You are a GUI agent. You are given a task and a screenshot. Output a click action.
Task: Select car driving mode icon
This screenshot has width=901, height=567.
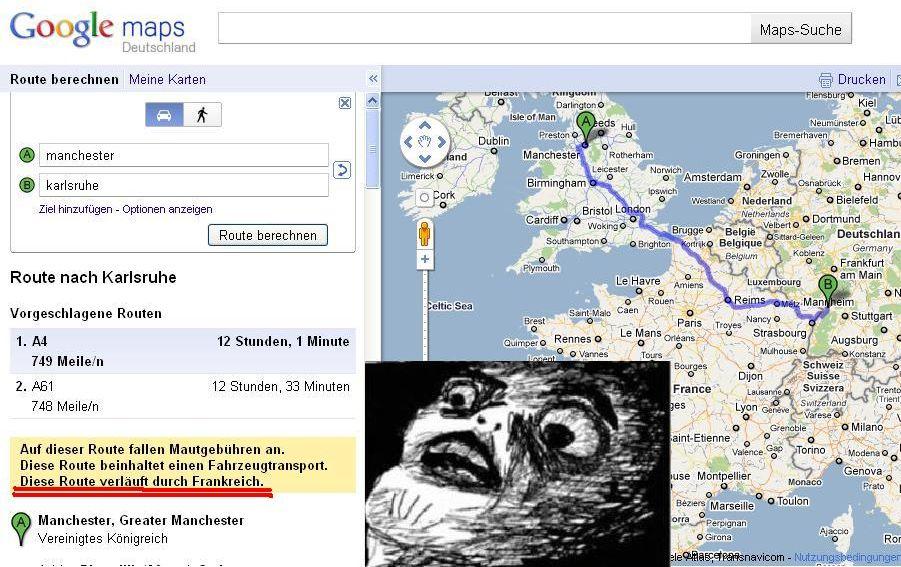point(164,115)
